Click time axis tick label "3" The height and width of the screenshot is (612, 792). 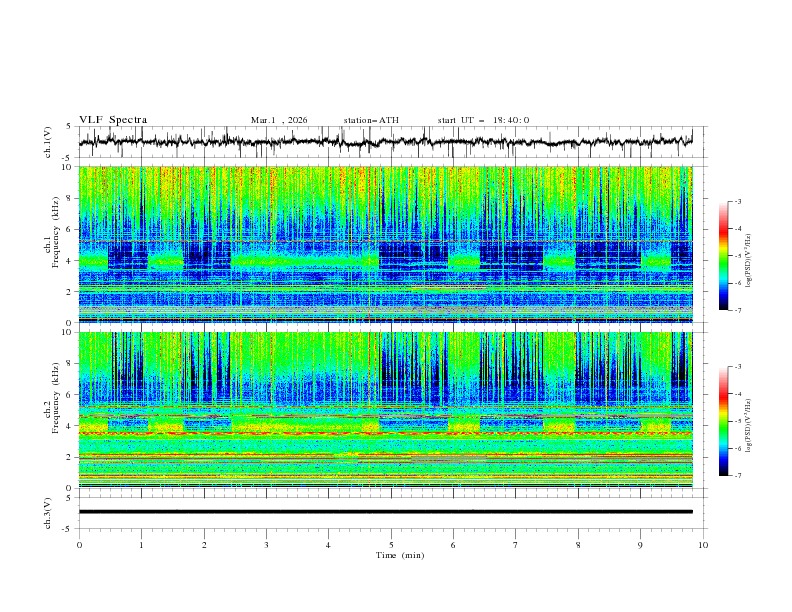click(266, 545)
